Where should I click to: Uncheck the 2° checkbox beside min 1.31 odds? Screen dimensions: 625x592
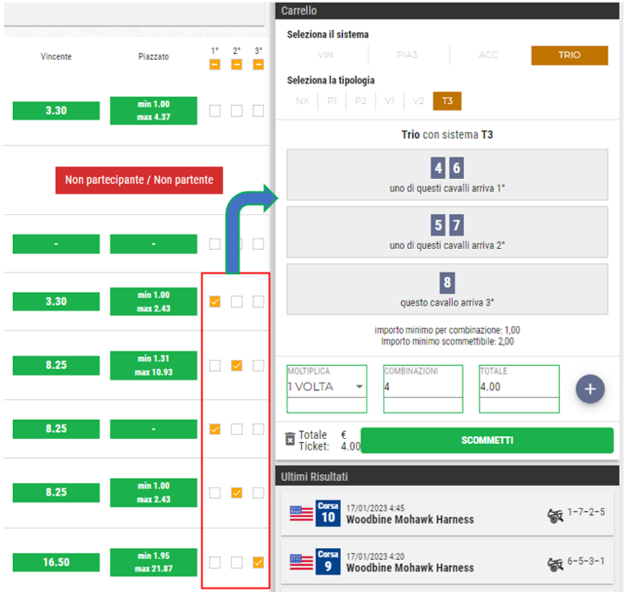pyautogui.click(x=237, y=366)
